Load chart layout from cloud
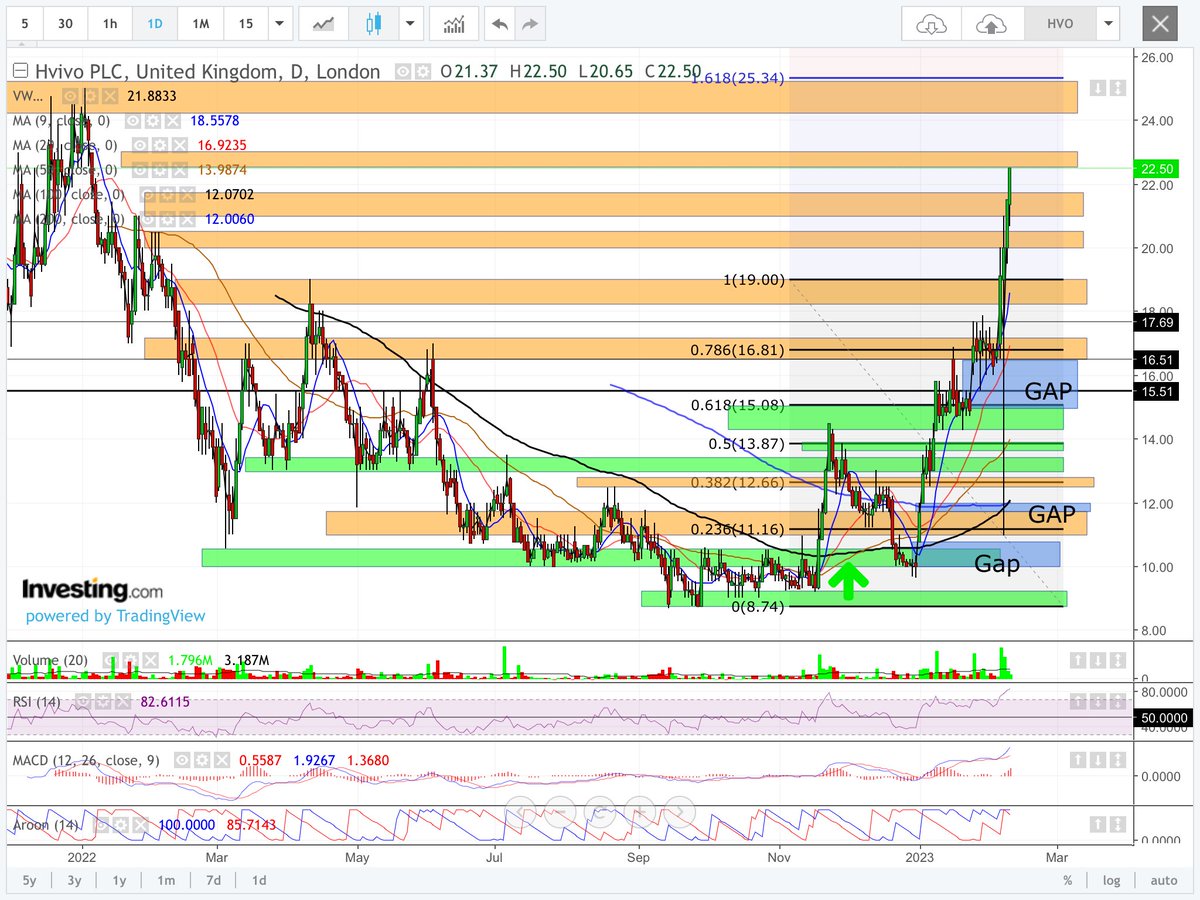Viewport: 1200px width, 900px height. pos(932,24)
